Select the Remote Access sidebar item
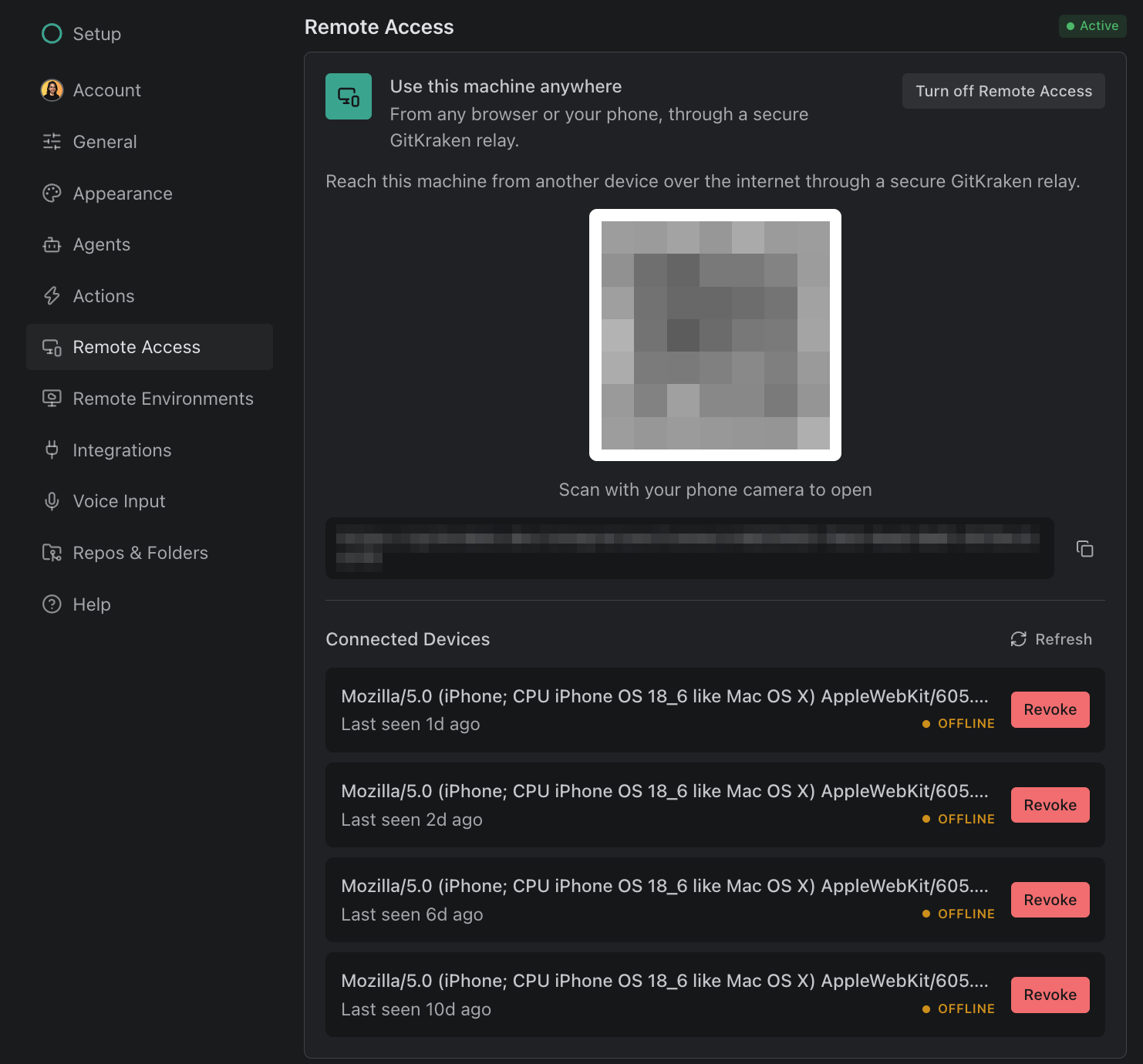Viewport: 1143px width, 1064px height. point(150,347)
